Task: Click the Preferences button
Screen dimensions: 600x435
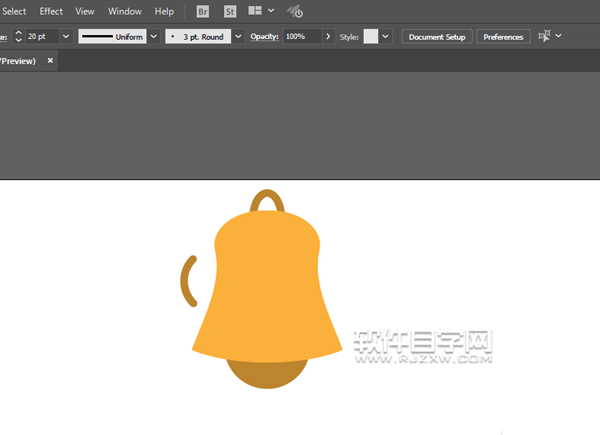Action: (503, 37)
